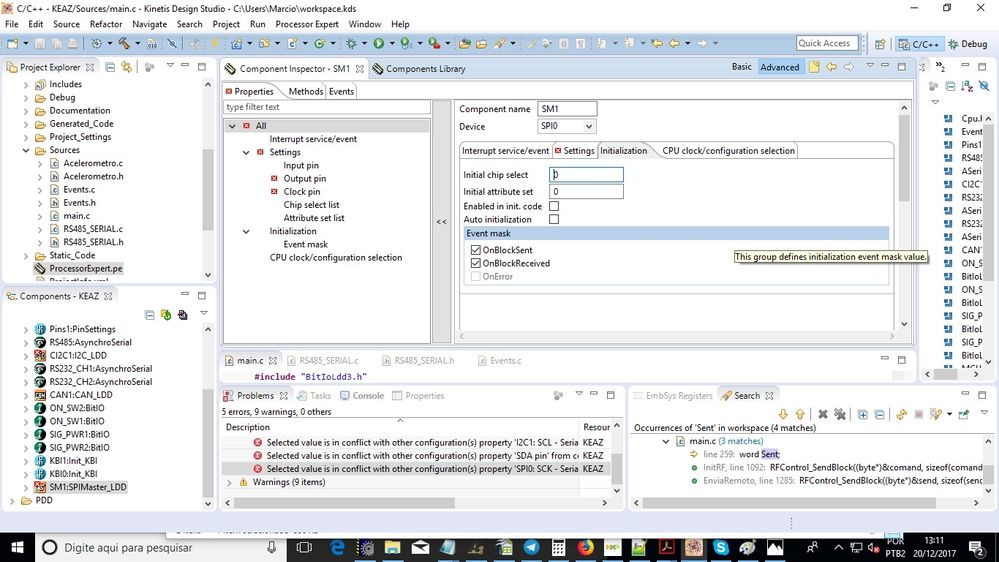
Task: Open the RS485_SERIAL.c editor tab
Action: 323,361
